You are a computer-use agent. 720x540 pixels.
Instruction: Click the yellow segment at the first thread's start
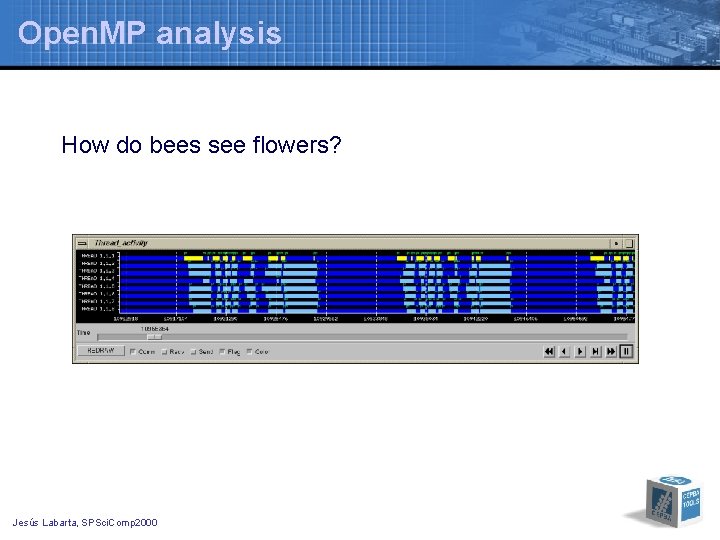point(193,259)
